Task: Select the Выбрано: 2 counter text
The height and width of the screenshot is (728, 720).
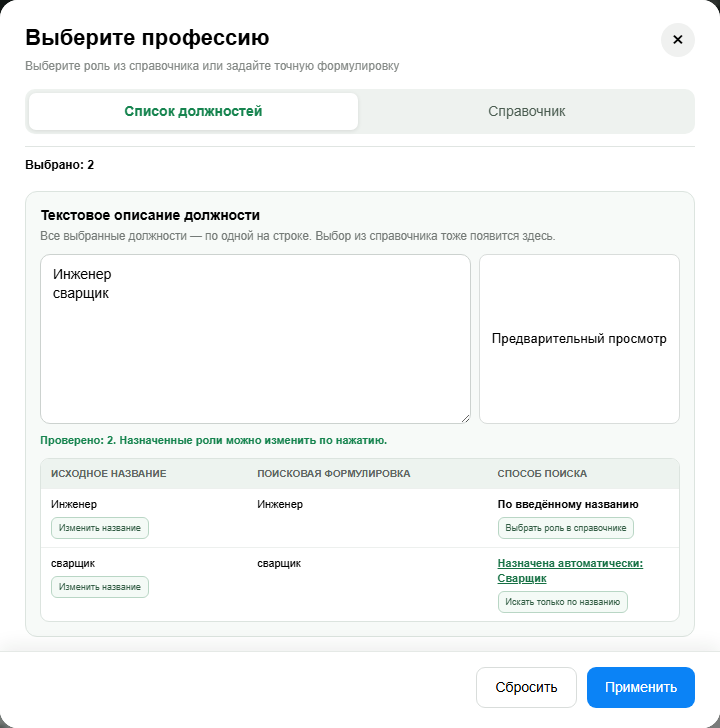Action: pos(59,165)
